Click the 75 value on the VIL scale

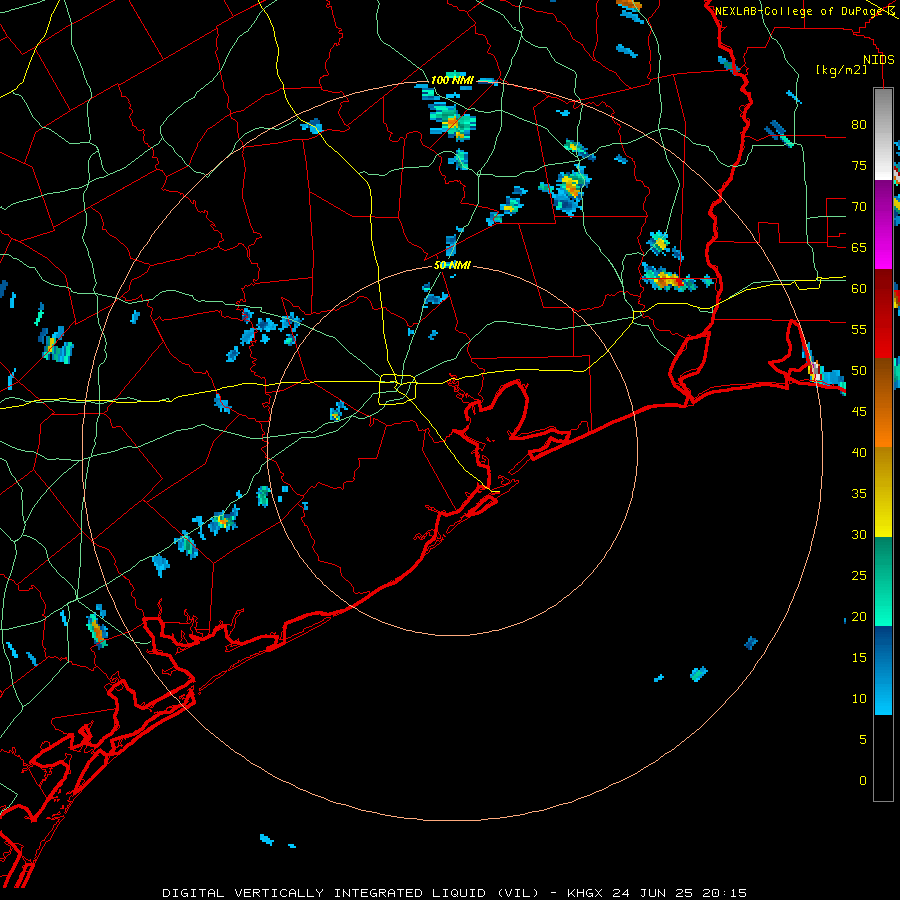(859, 165)
